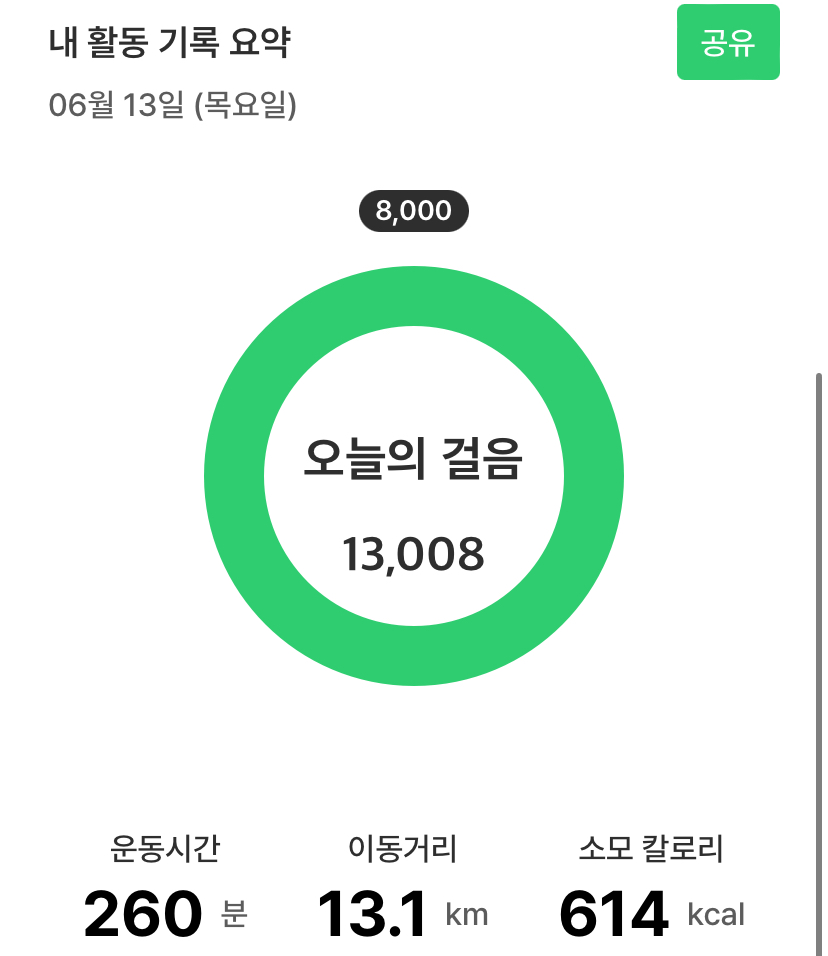Click the km unit label
The height and width of the screenshot is (956, 828).
466,915
